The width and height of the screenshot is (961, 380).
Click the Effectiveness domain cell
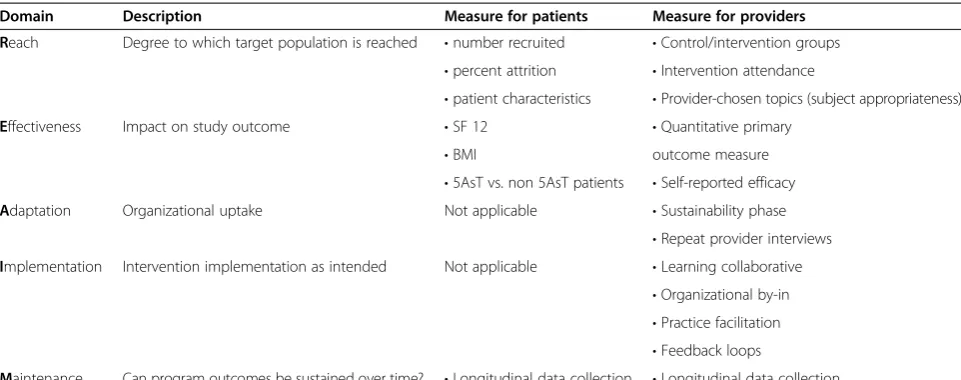pyautogui.click(x=40, y=127)
